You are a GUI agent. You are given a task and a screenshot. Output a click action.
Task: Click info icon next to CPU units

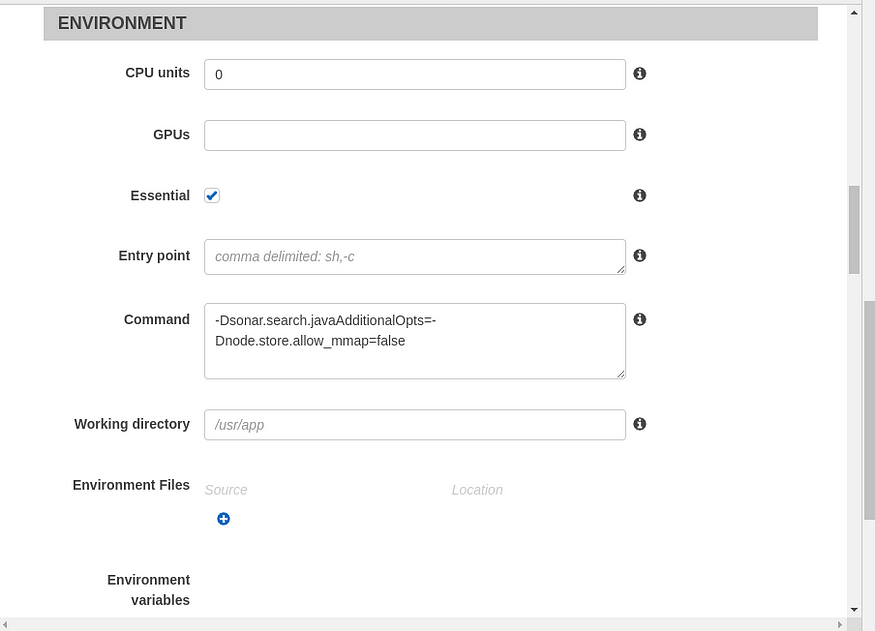click(x=640, y=74)
